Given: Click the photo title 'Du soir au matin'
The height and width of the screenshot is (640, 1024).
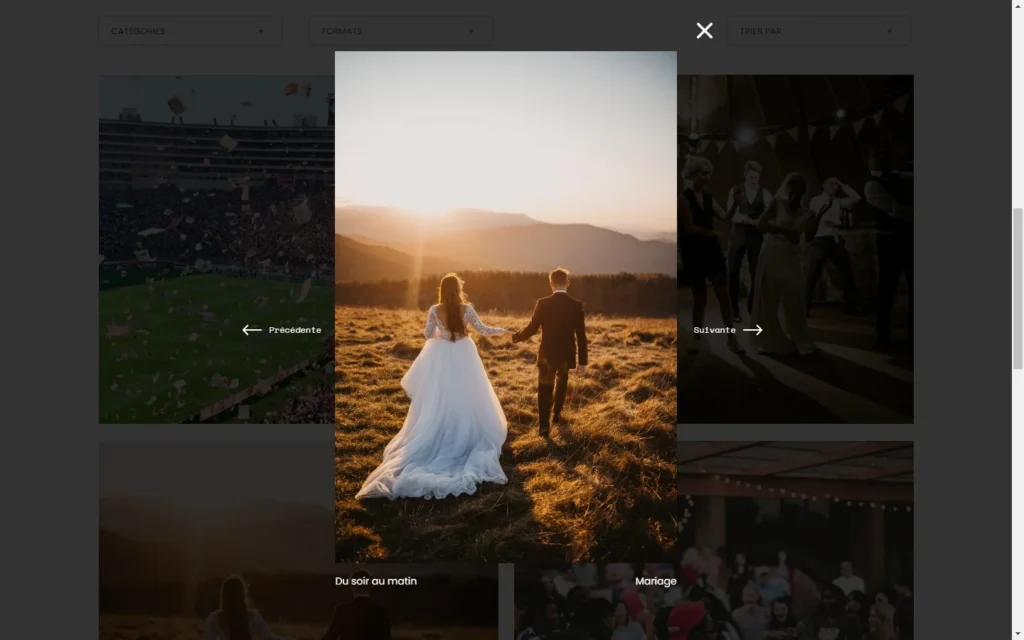Looking at the screenshot, I should (376, 581).
